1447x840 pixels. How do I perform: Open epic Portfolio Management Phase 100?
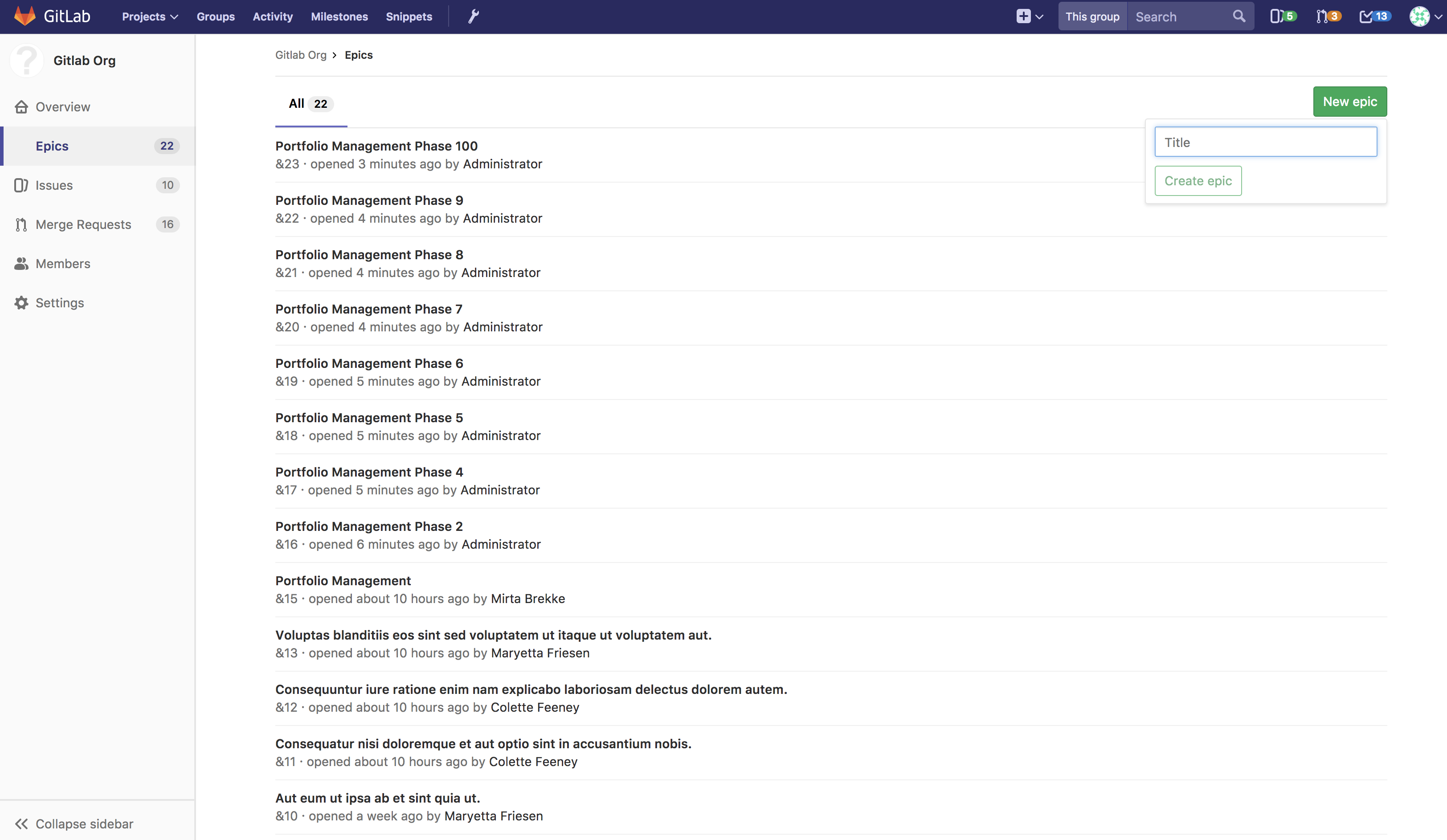pyautogui.click(x=376, y=146)
